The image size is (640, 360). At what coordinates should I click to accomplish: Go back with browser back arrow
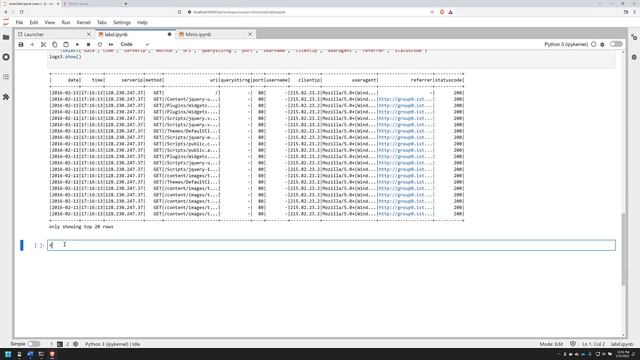[x=5, y=12]
